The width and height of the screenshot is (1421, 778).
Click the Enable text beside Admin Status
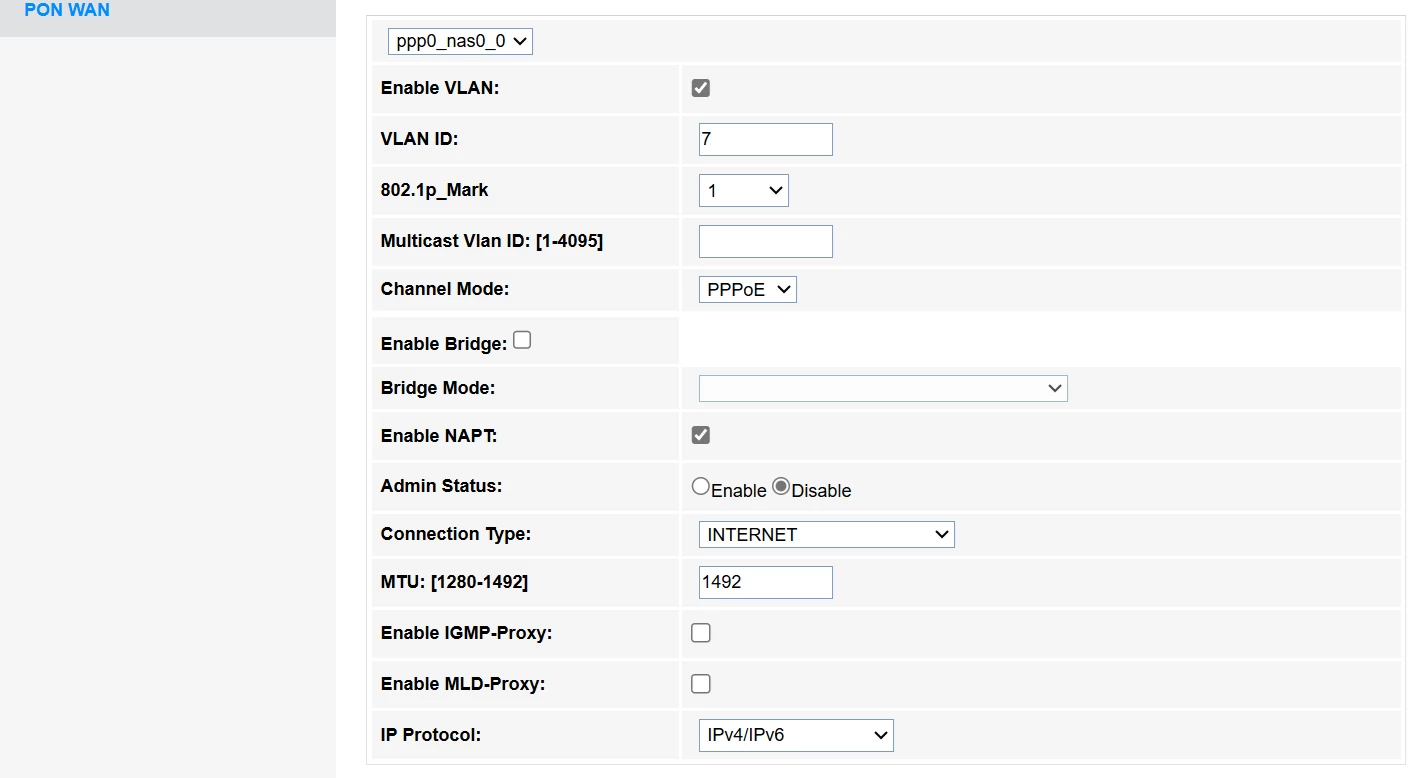pyautogui.click(x=739, y=491)
